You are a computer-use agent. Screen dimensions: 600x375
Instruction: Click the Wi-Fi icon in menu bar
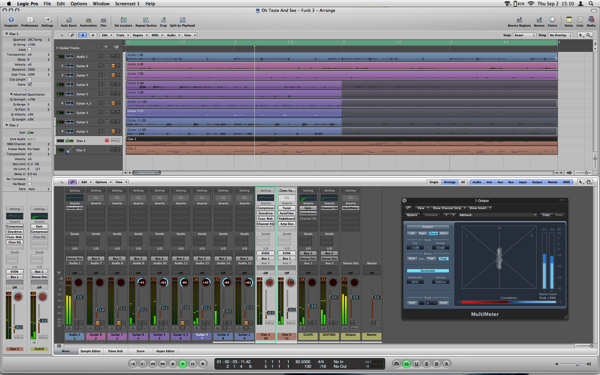tap(531, 3)
